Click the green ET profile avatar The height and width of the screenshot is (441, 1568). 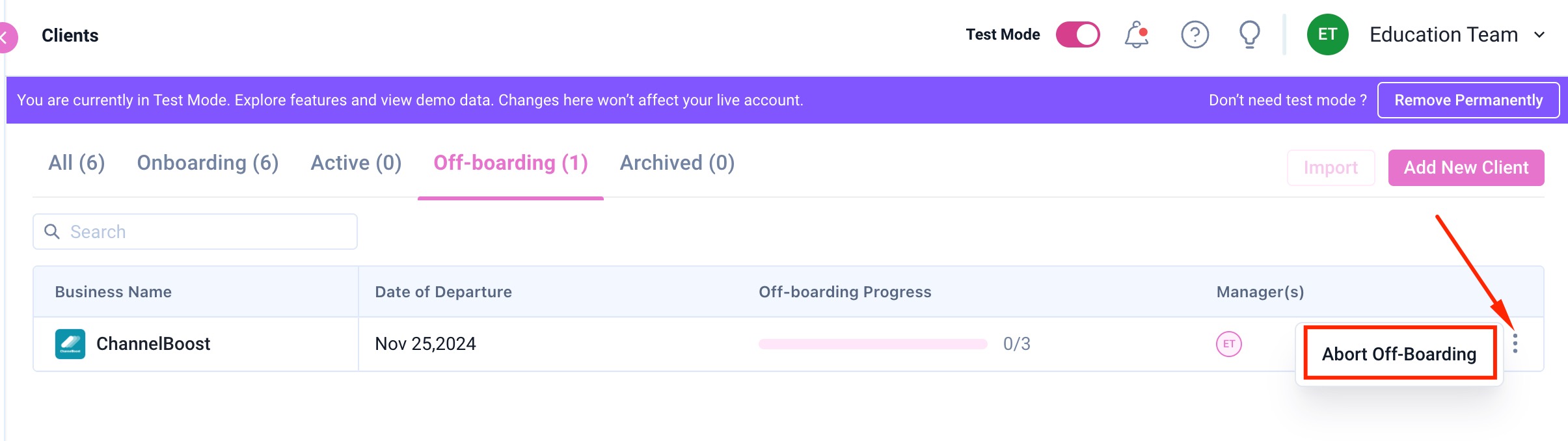point(1327,34)
